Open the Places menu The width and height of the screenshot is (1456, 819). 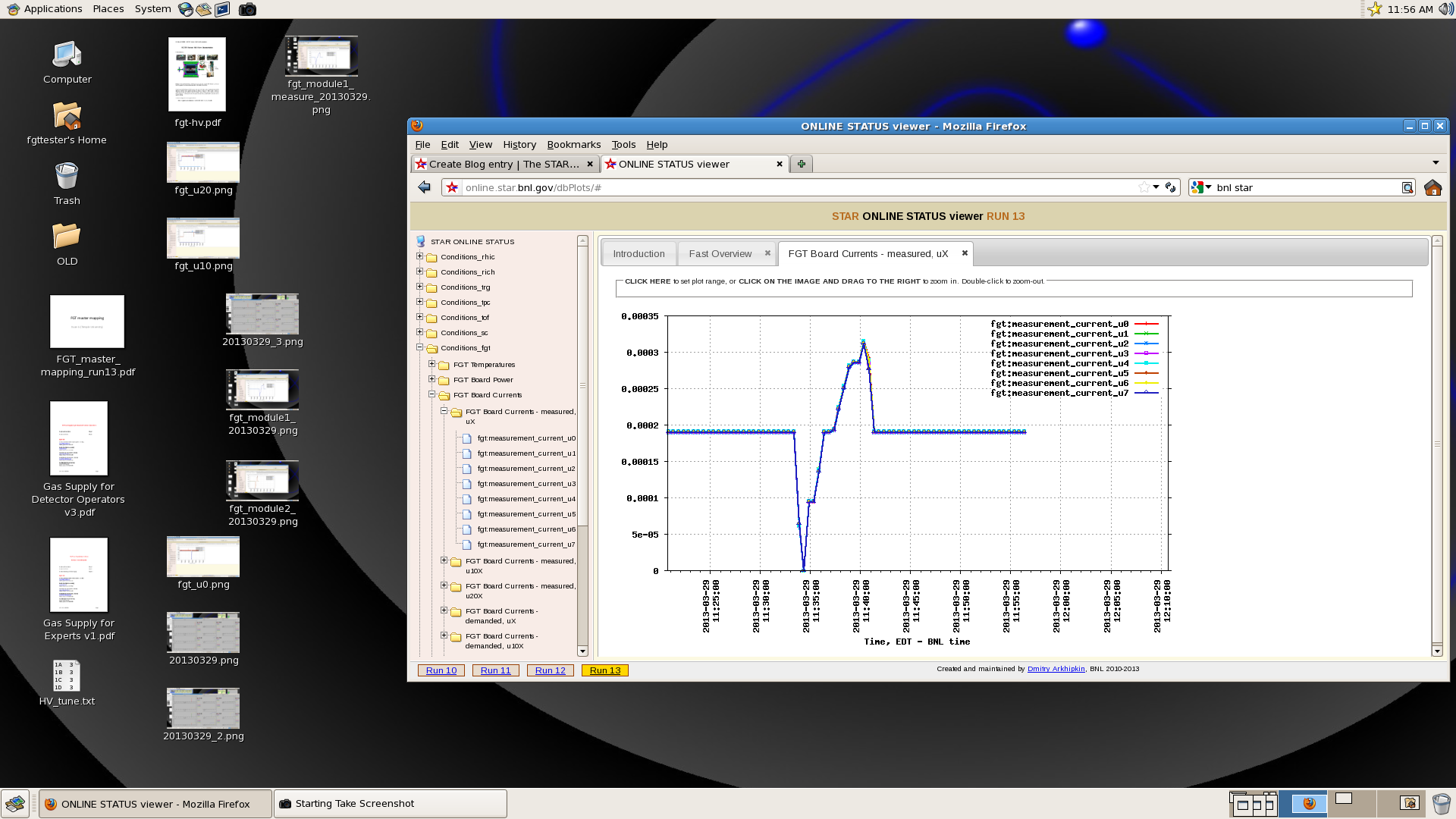tap(108, 9)
